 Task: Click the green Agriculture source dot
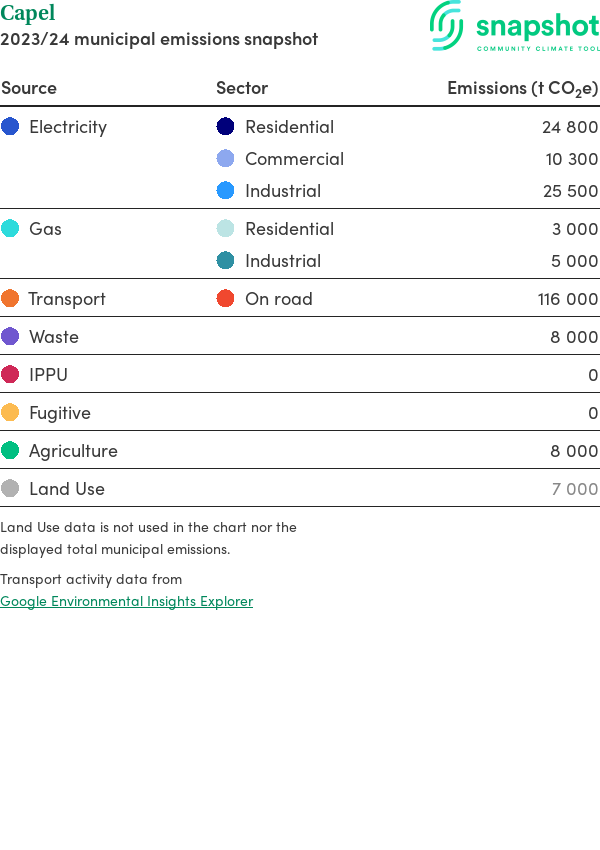[10, 451]
